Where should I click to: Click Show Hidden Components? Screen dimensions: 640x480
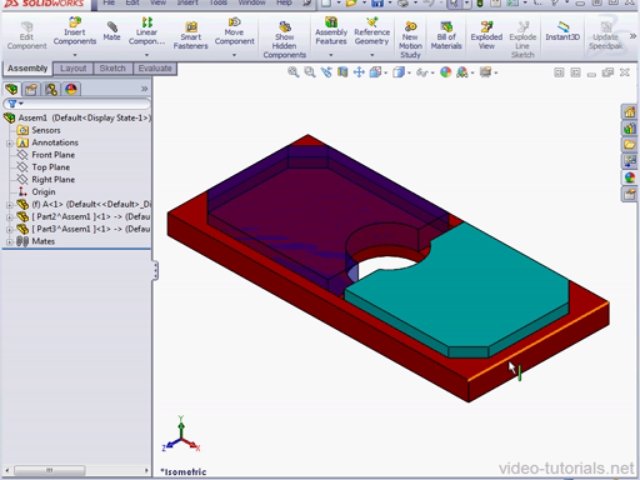click(x=284, y=40)
